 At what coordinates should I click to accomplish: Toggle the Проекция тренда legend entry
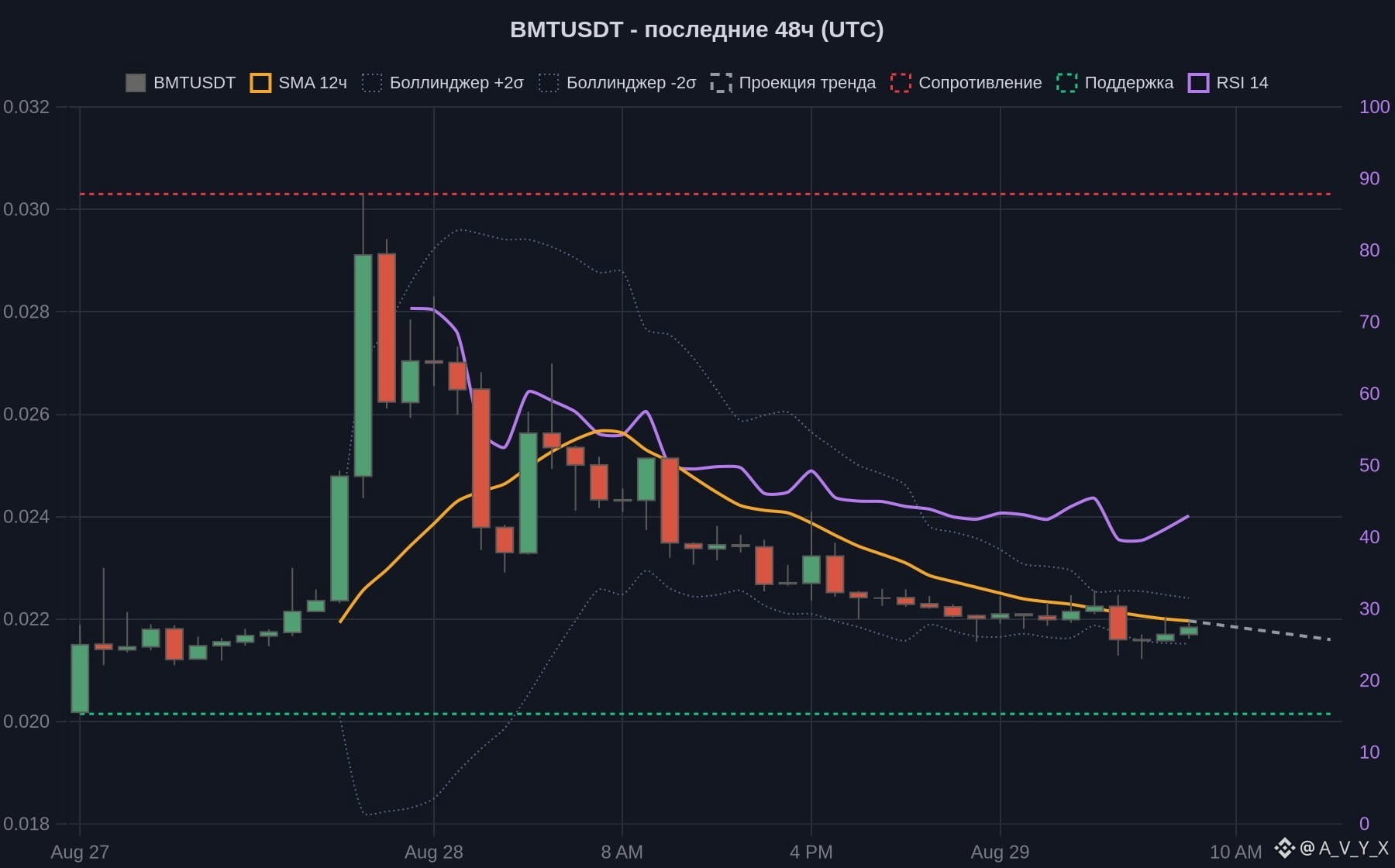[x=793, y=83]
